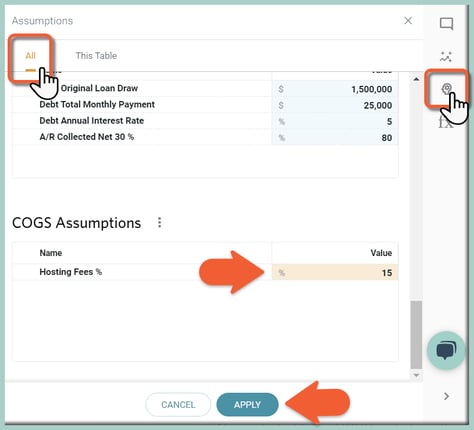Viewport: 474px width, 430px height.
Task: Edit A/R Collected Net 30 % value
Action: coord(335,137)
